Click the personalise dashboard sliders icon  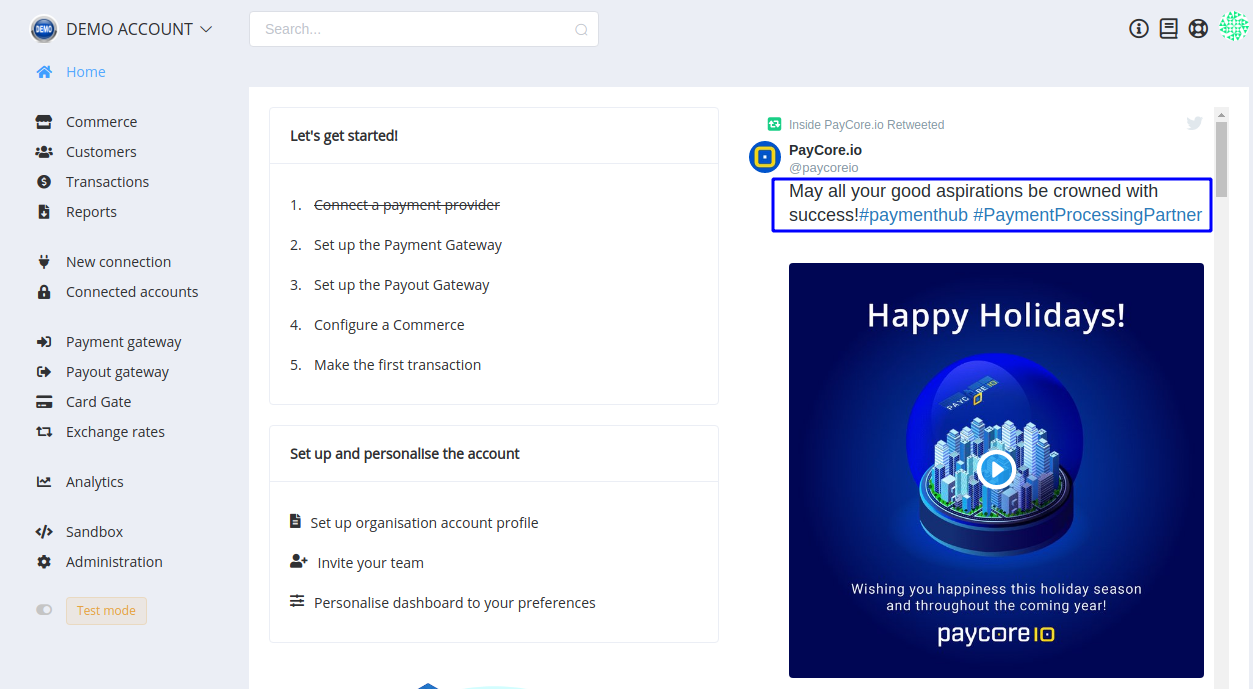[x=297, y=602]
